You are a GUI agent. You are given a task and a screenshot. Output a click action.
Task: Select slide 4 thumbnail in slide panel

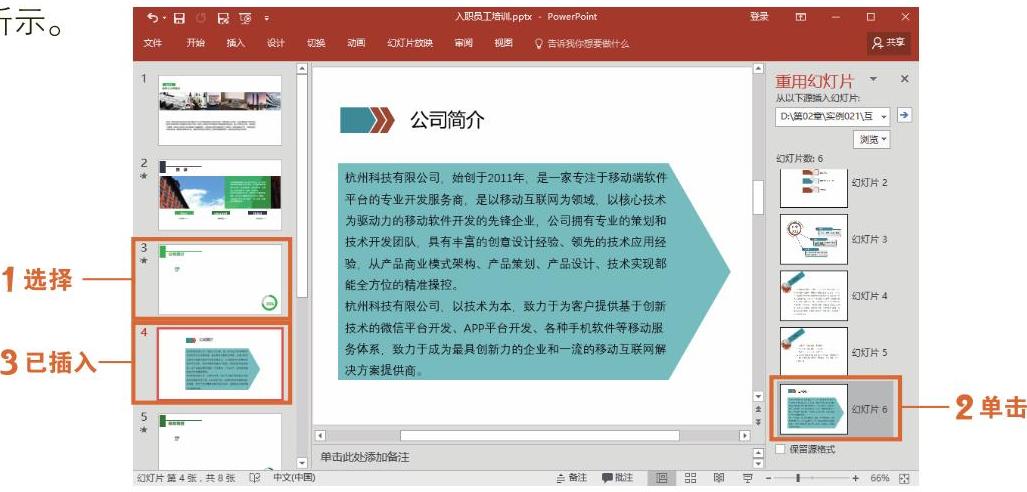click(220, 364)
